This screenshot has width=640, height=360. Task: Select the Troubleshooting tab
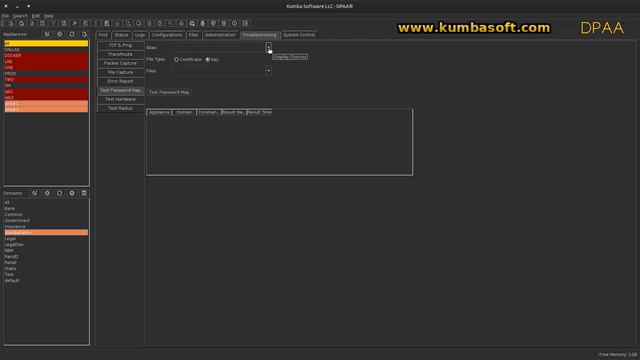coord(259,35)
